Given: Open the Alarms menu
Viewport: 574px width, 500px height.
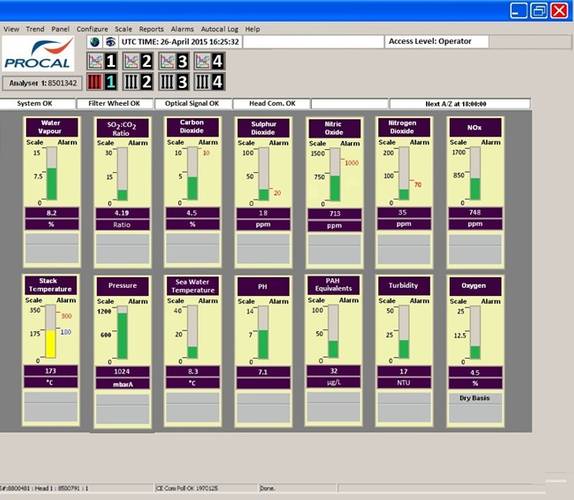Looking at the screenshot, I should [182, 29].
